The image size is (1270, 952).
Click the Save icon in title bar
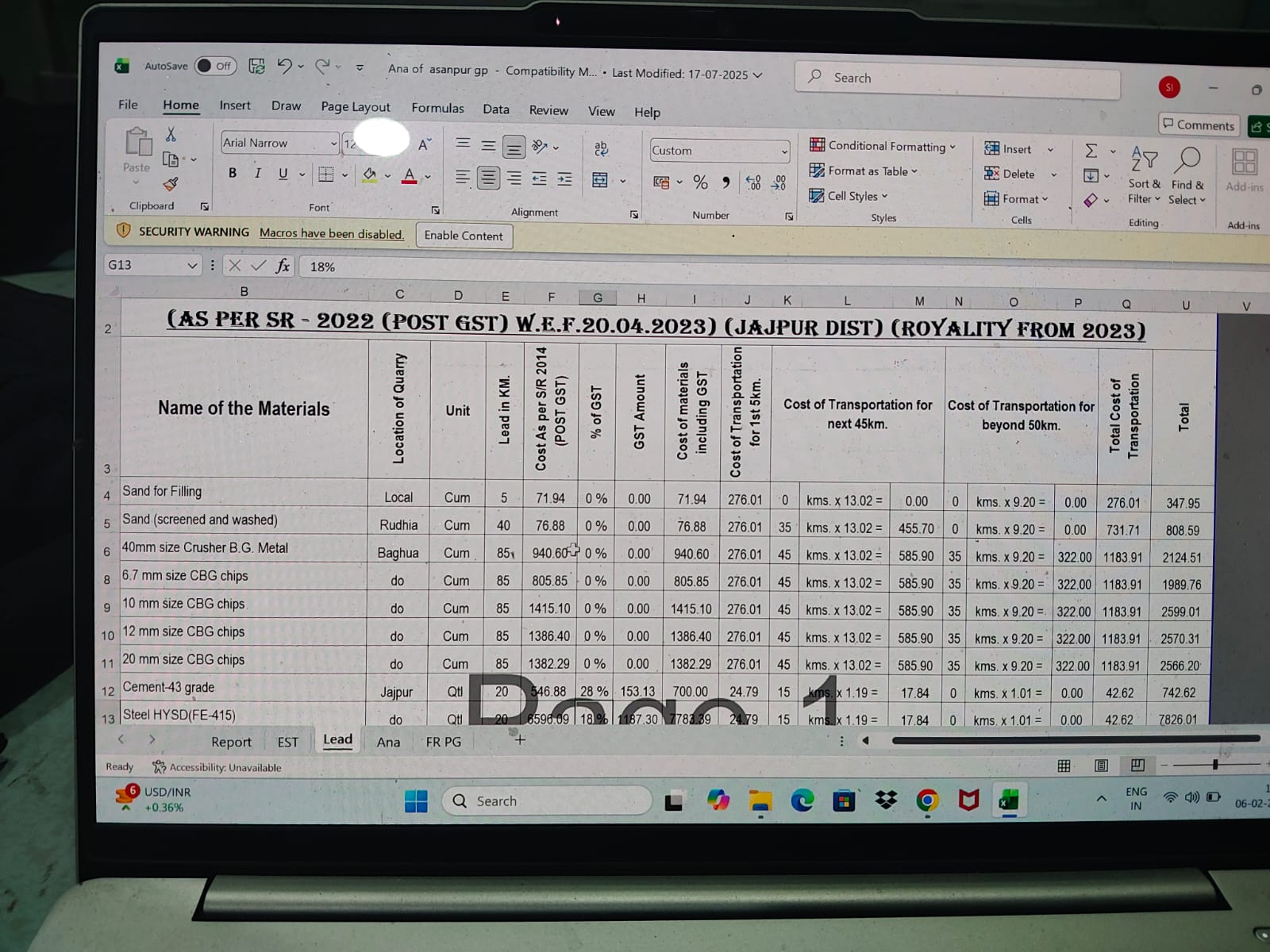pos(256,67)
